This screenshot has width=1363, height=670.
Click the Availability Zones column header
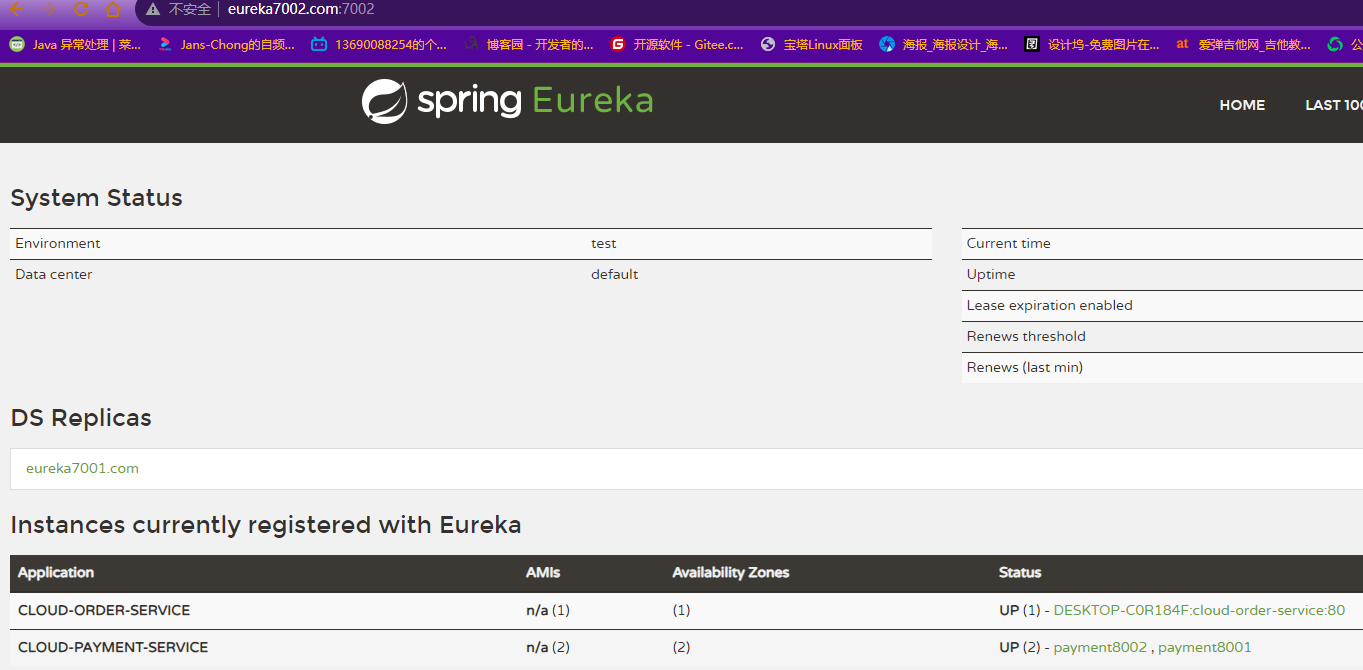tap(731, 573)
